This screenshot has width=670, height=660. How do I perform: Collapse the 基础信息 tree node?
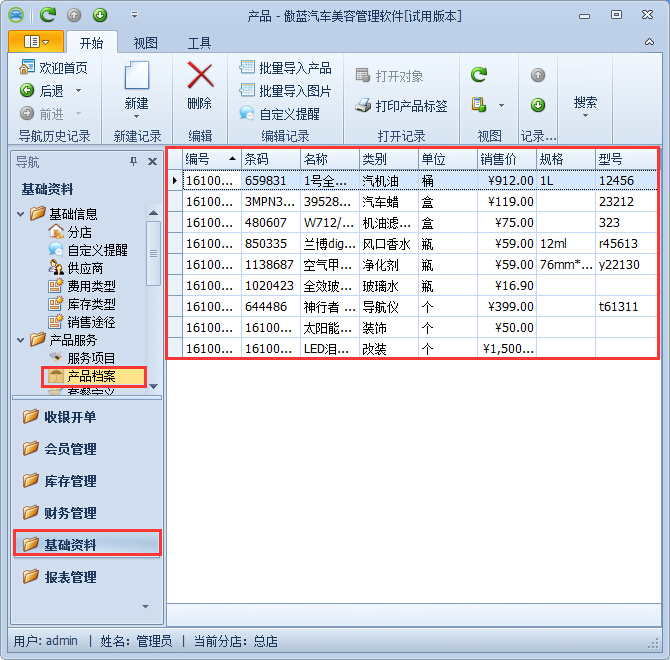point(21,214)
